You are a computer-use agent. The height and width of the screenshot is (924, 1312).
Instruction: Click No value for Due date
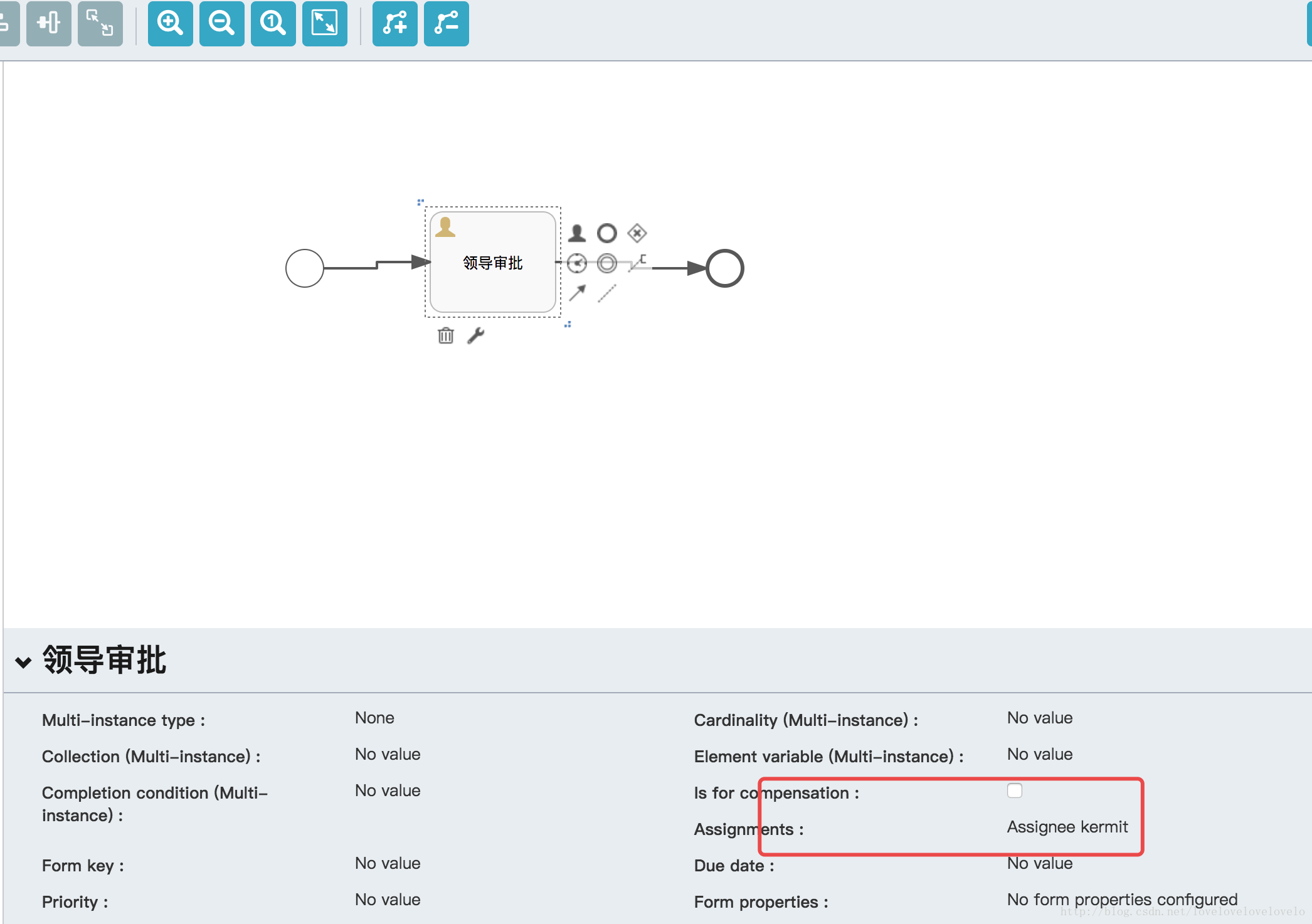pyautogui.click(x=1040, y=863)
